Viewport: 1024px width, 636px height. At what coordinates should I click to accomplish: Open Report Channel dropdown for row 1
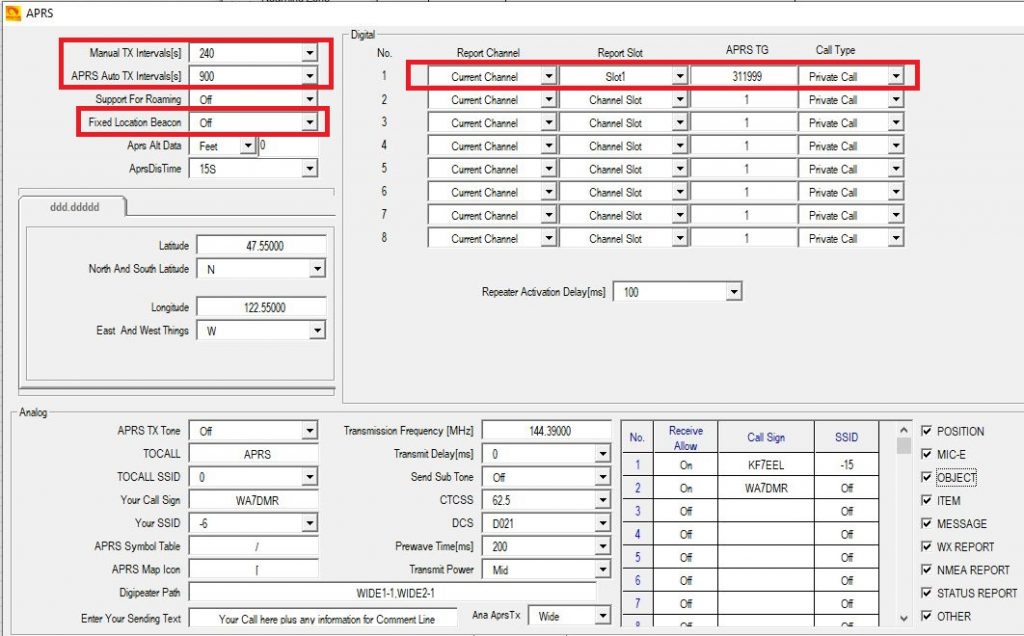click(x=549, y=76)
